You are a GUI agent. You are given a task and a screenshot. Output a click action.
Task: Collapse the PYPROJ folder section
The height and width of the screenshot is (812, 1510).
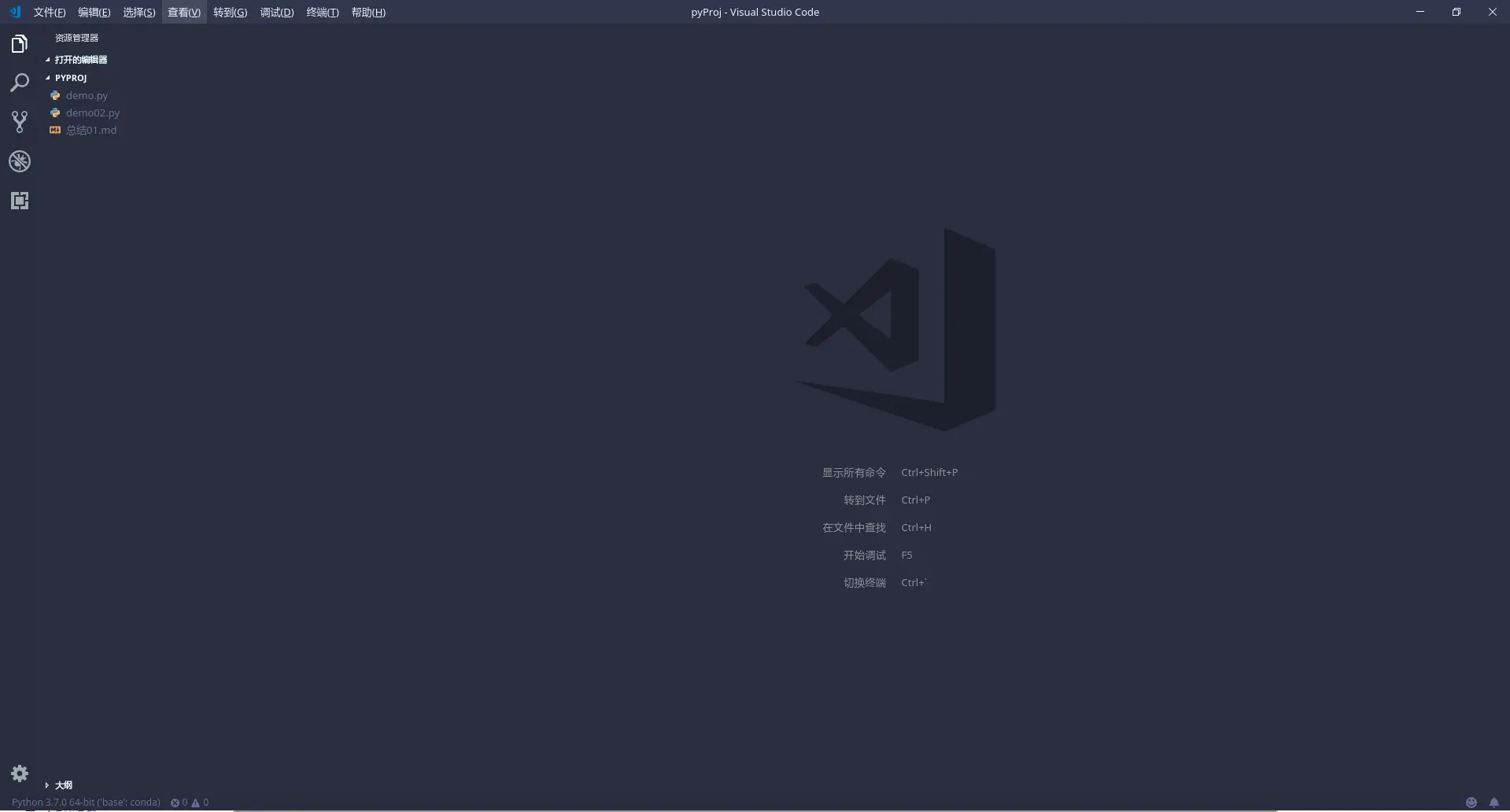tap(71, 78)
